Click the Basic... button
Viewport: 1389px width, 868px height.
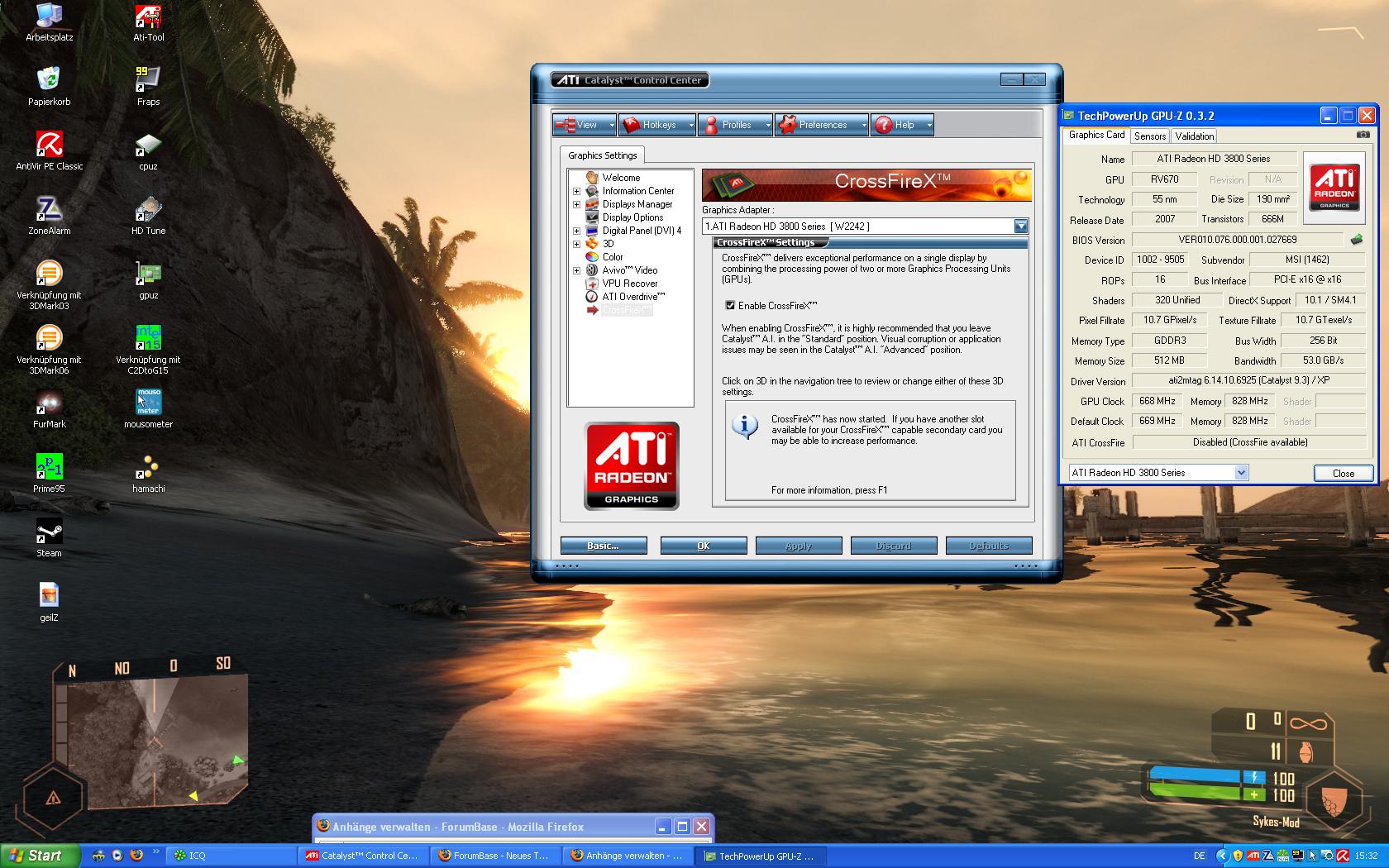pos(604,546)
